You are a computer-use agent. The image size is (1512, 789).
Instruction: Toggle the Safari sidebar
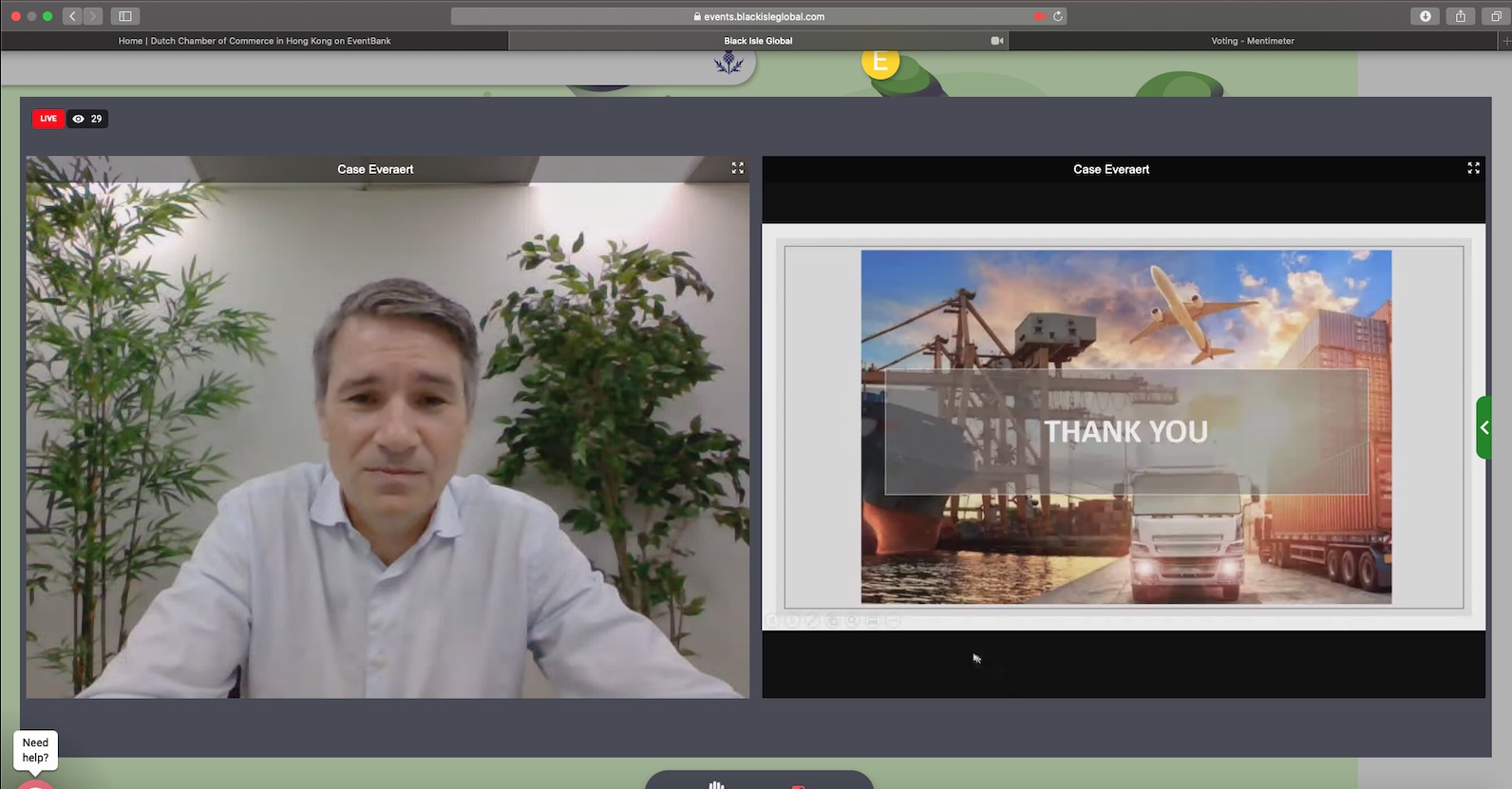point(124,16)
